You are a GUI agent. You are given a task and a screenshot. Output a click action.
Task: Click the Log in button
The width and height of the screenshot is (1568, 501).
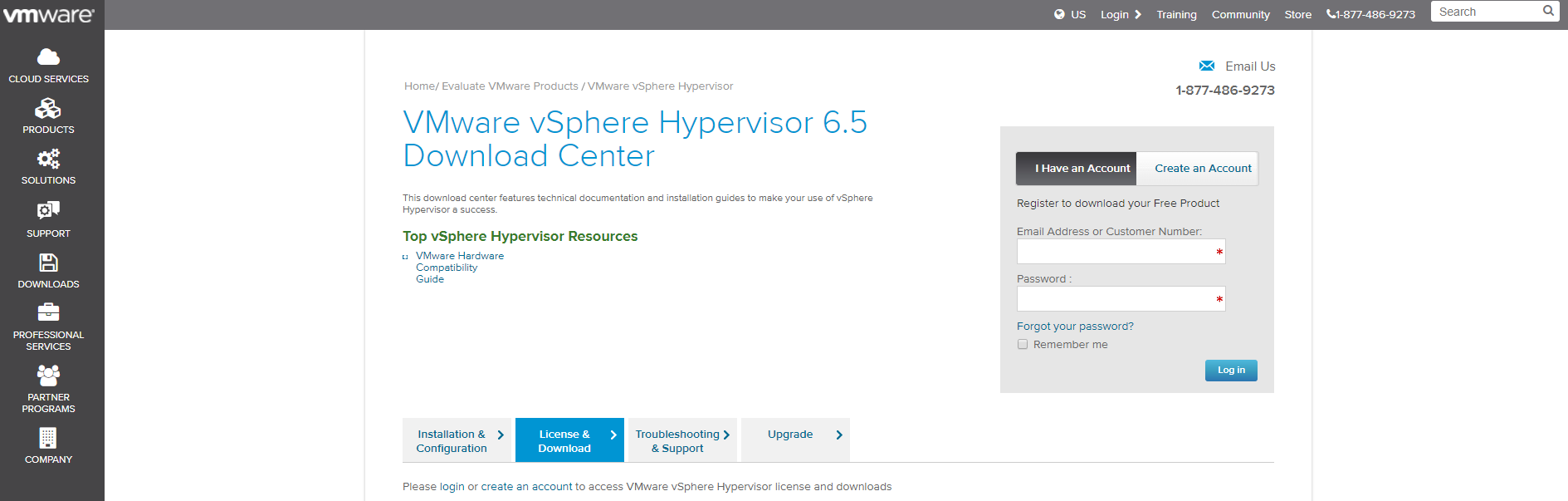point(1231,370)
